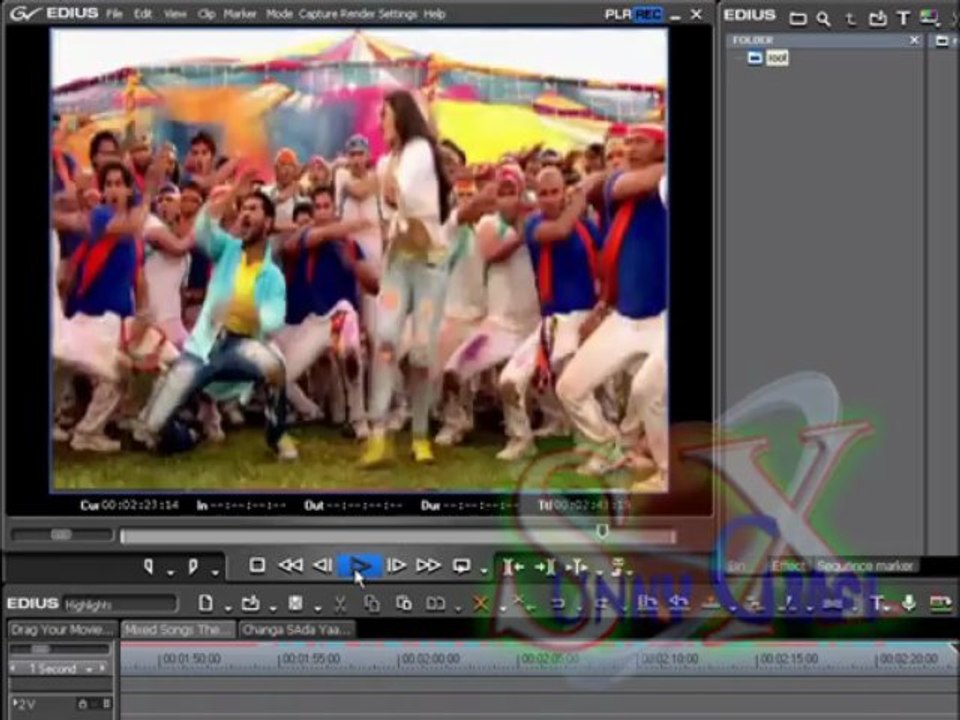Click the orange Delete X icon
The width and height of the screenshot is (960, 720).
pos(481,604)
